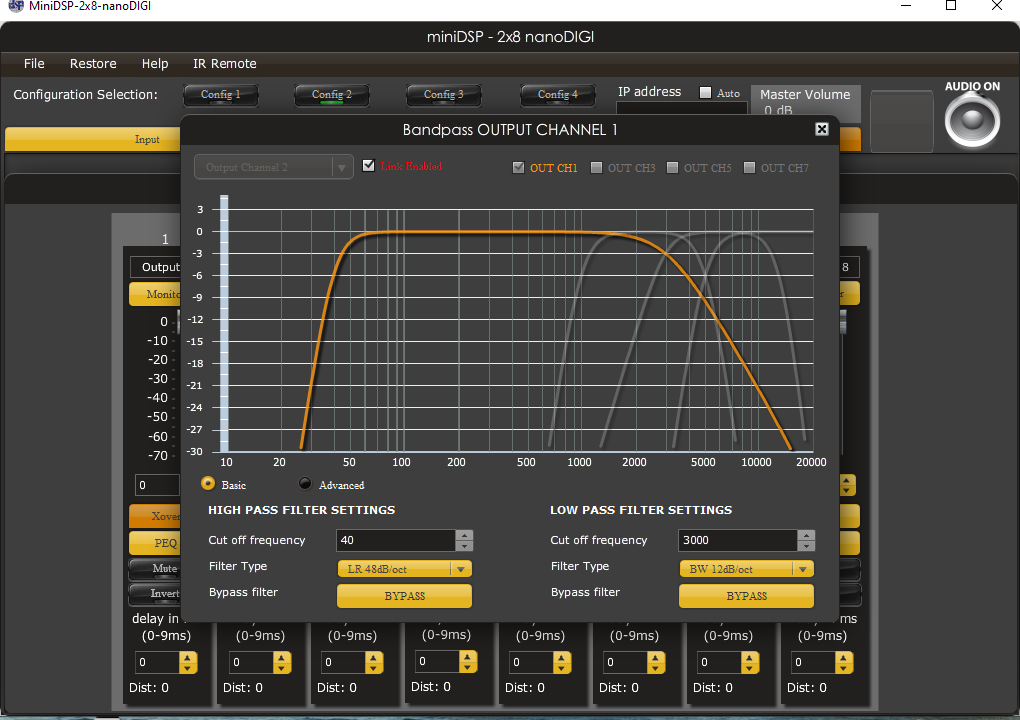The image size is (1020, 720).
Task: Select the Config 3 button
Action: tap(444, 95)
